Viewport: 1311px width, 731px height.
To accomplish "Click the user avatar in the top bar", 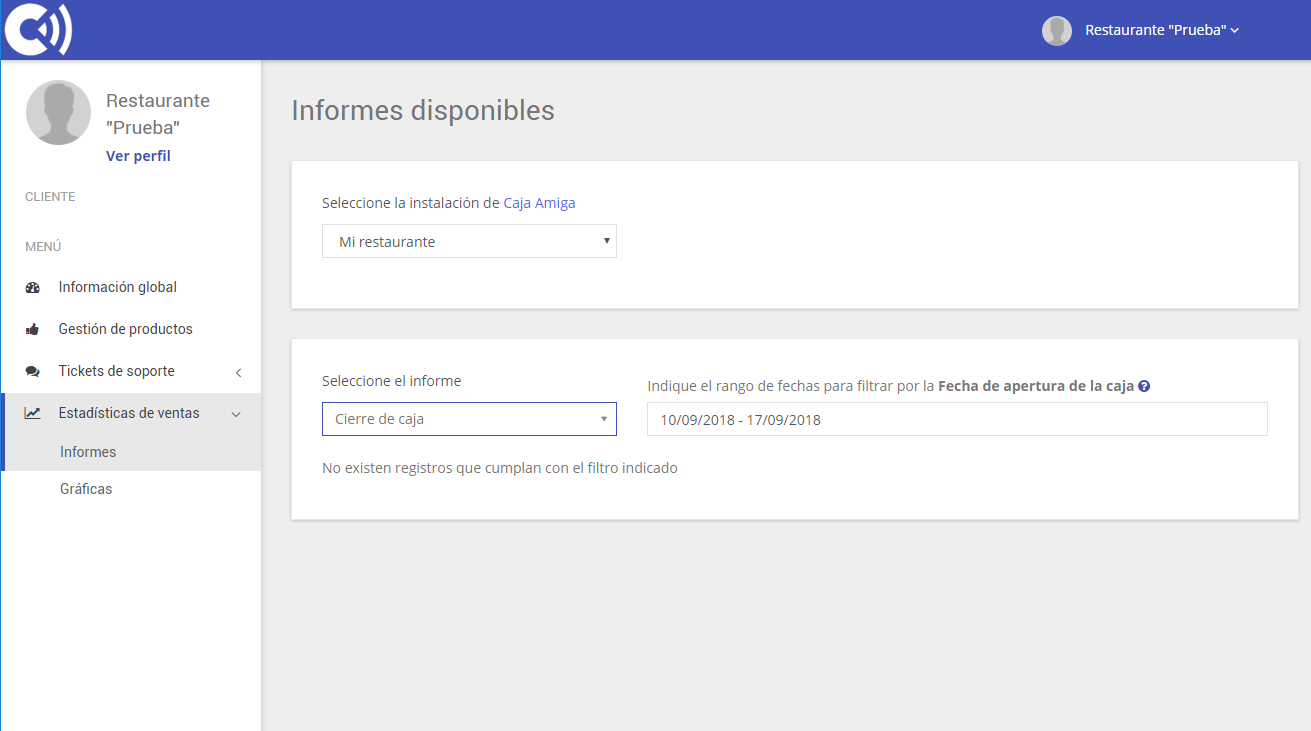I will click(1056, 30).
